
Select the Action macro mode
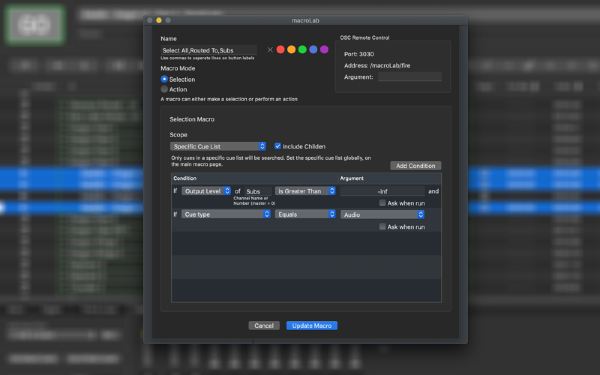click(x=164, y=89)
